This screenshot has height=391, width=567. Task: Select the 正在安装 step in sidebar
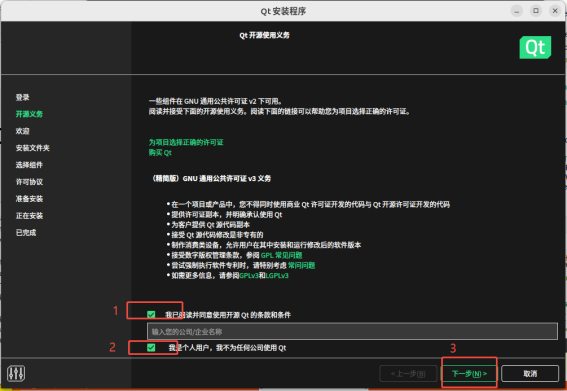[x=29, y=216]
